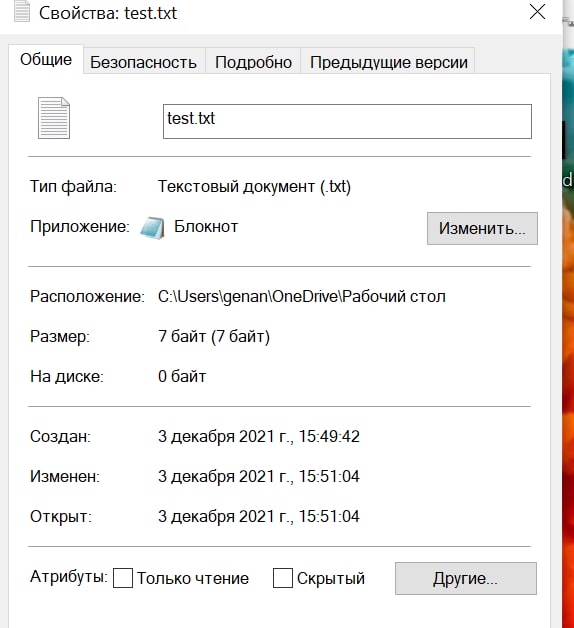The width and height of the screenshot is (574, 628).
Task: Click the on-disk value 0 байт
Action: 182,376
